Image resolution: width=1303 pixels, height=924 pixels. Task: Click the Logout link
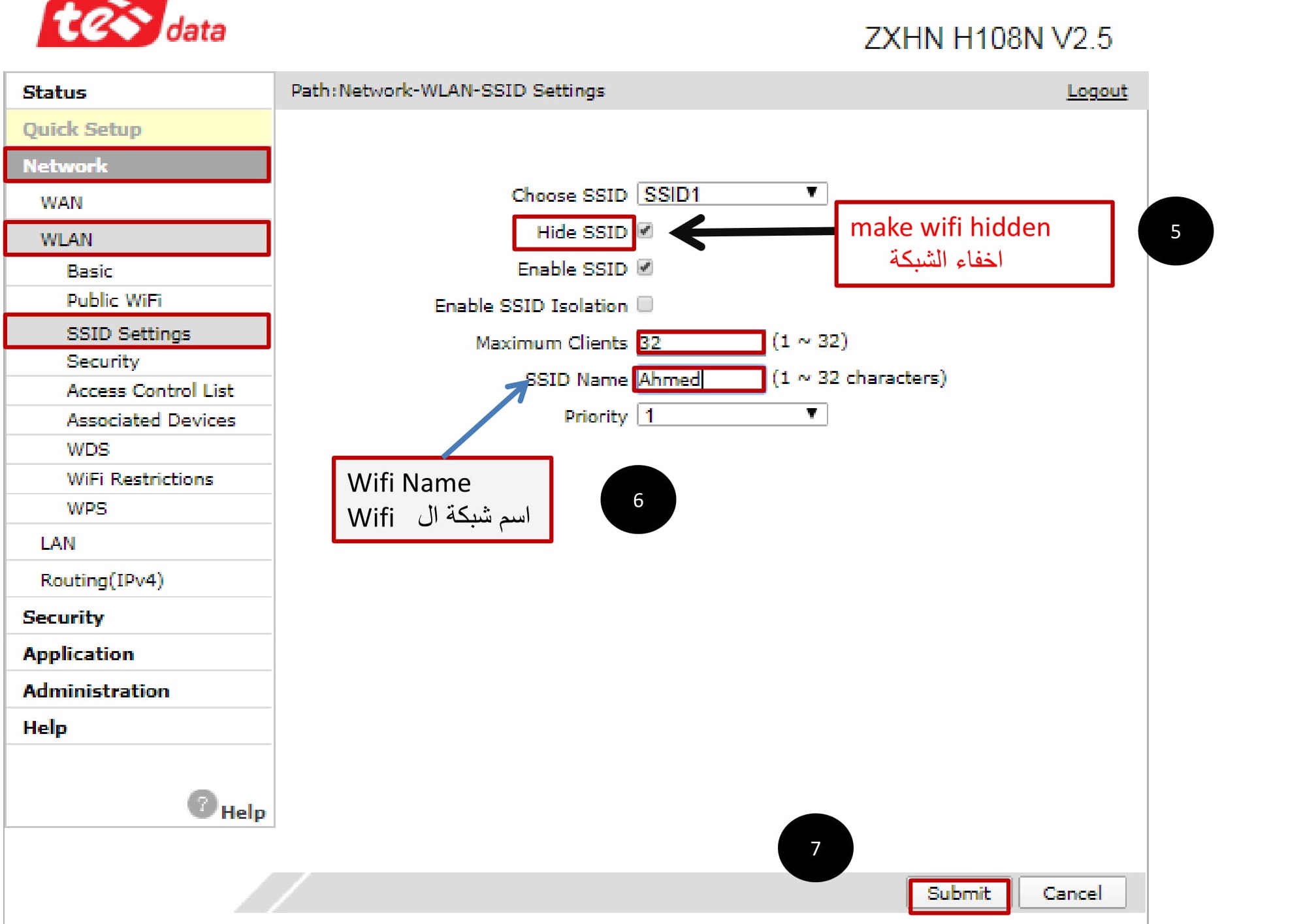[x=1097, y=91]
